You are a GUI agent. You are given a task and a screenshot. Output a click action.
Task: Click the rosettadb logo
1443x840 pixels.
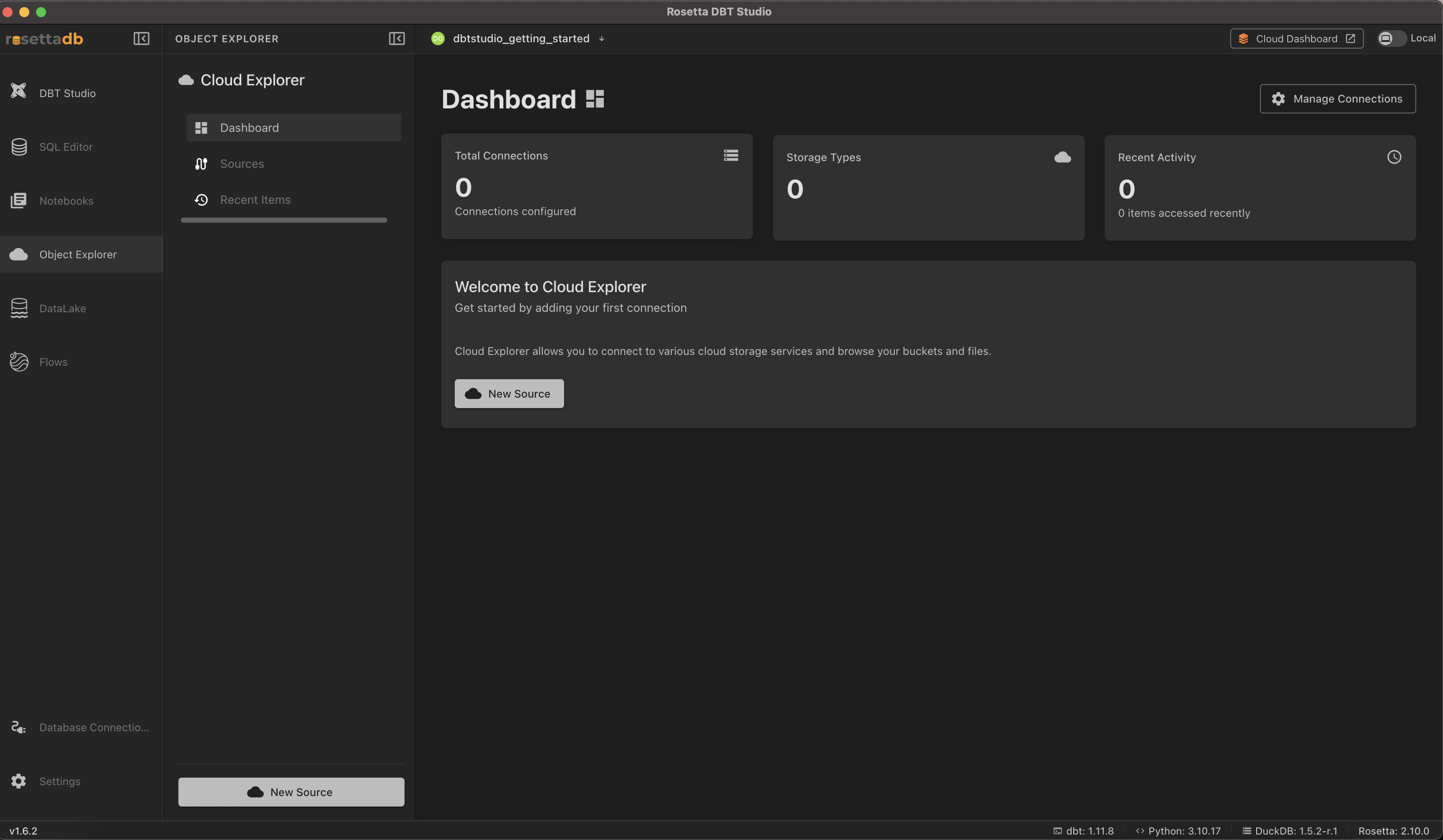coord(45,39)
